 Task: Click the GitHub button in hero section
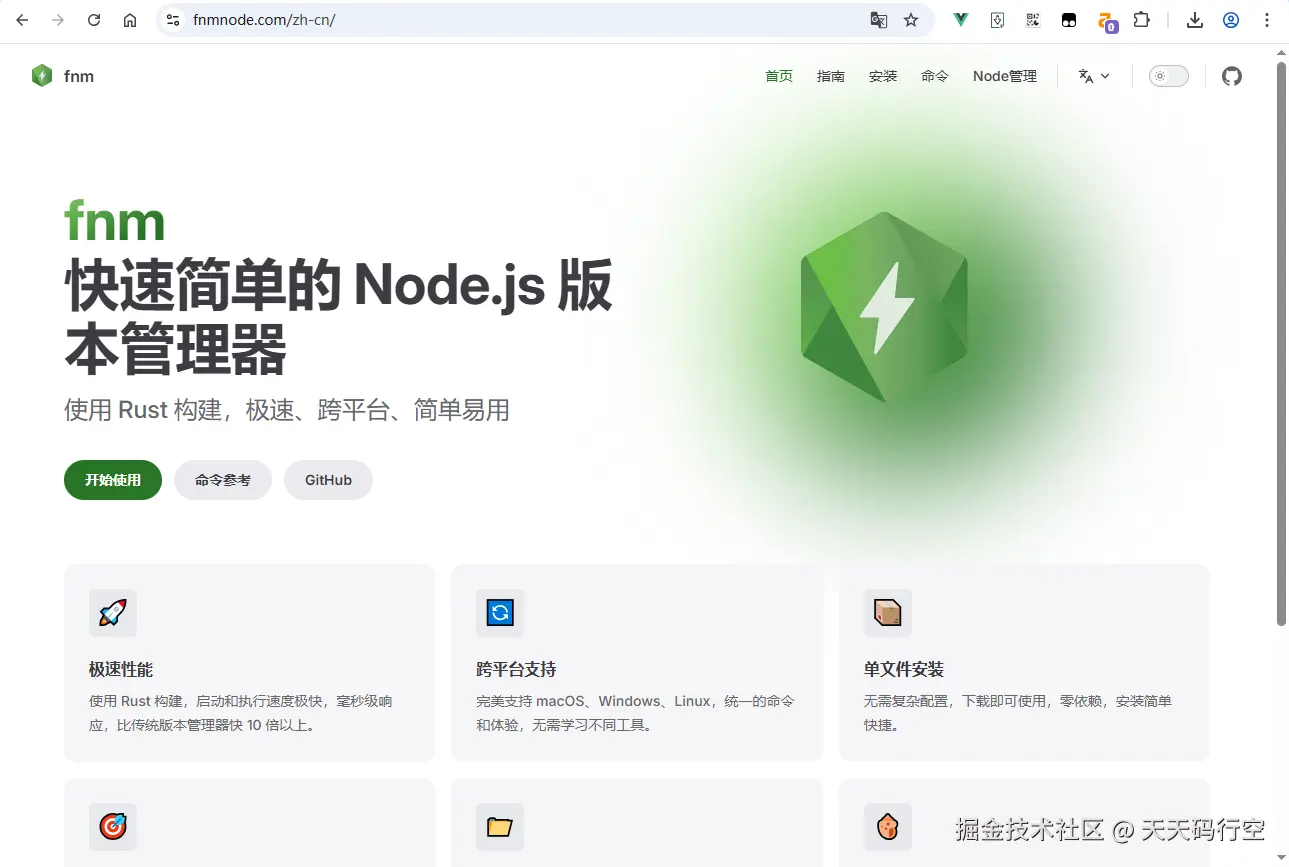coord(328,480)
